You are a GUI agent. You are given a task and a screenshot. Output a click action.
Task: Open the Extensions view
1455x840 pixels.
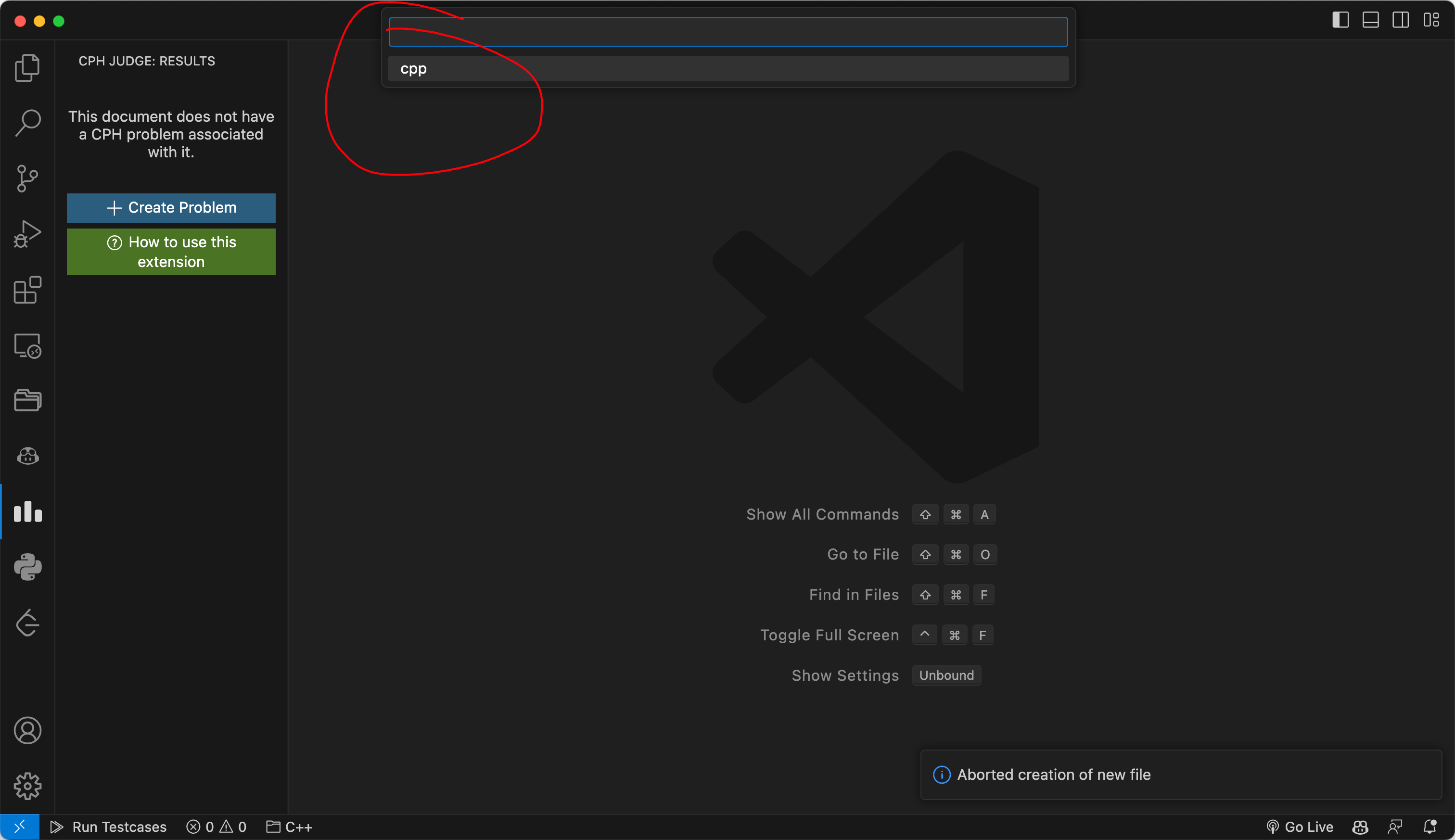pos(27,290)
